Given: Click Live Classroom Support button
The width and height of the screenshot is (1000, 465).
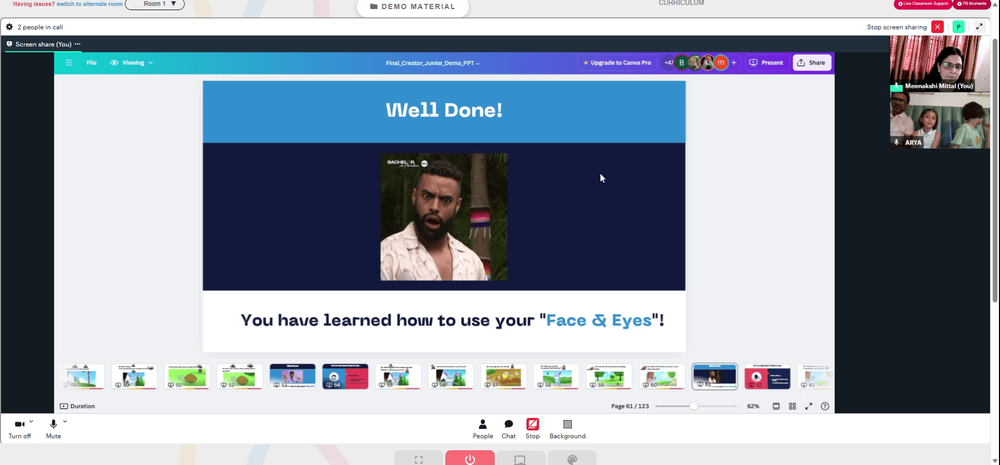Looking at the screenshot, I should click(923, 4).
